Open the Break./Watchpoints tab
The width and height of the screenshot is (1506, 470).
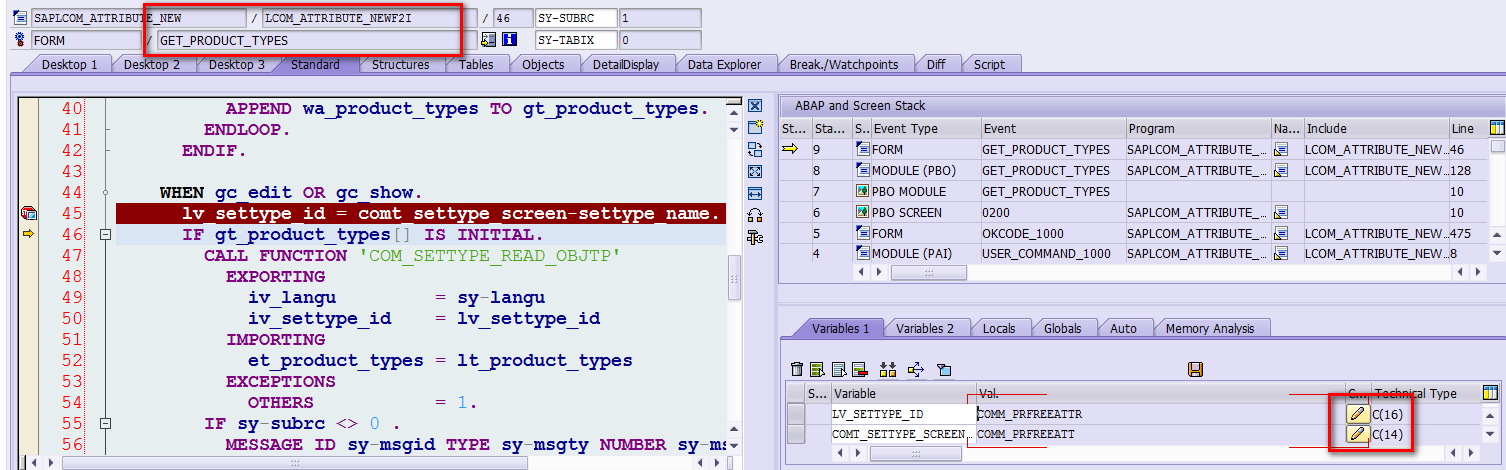click(844, 64)
